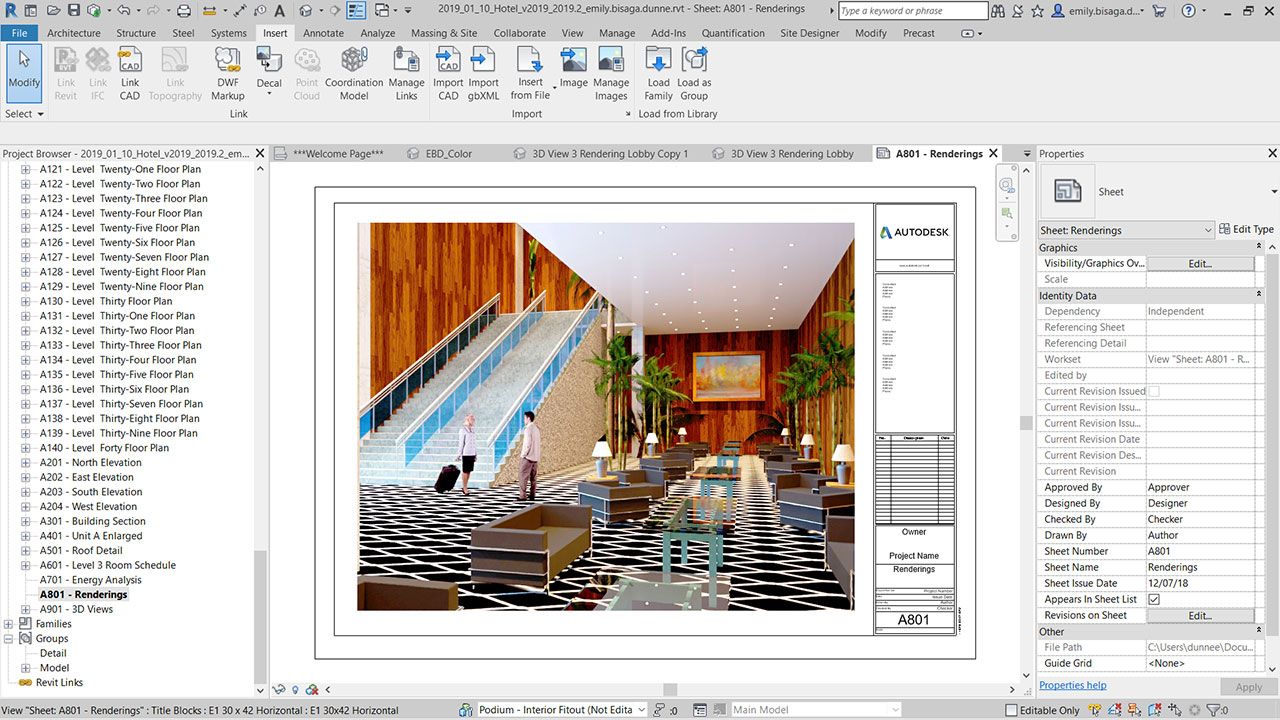Toggle Appears In Sheet List checkbox
The width and height of the screenshot is (1280, 720).
click(x=1154, y=599)
